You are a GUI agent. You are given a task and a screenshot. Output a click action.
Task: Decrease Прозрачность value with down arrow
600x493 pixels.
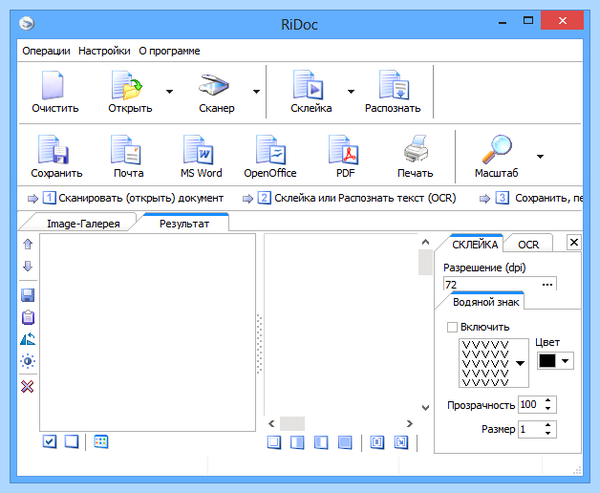point(548,409)
